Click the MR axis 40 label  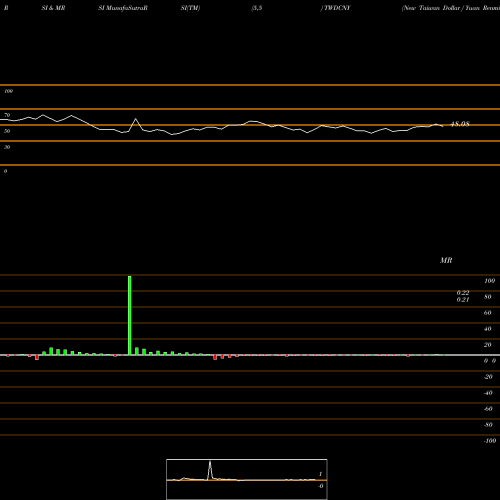tap(488, 329)
